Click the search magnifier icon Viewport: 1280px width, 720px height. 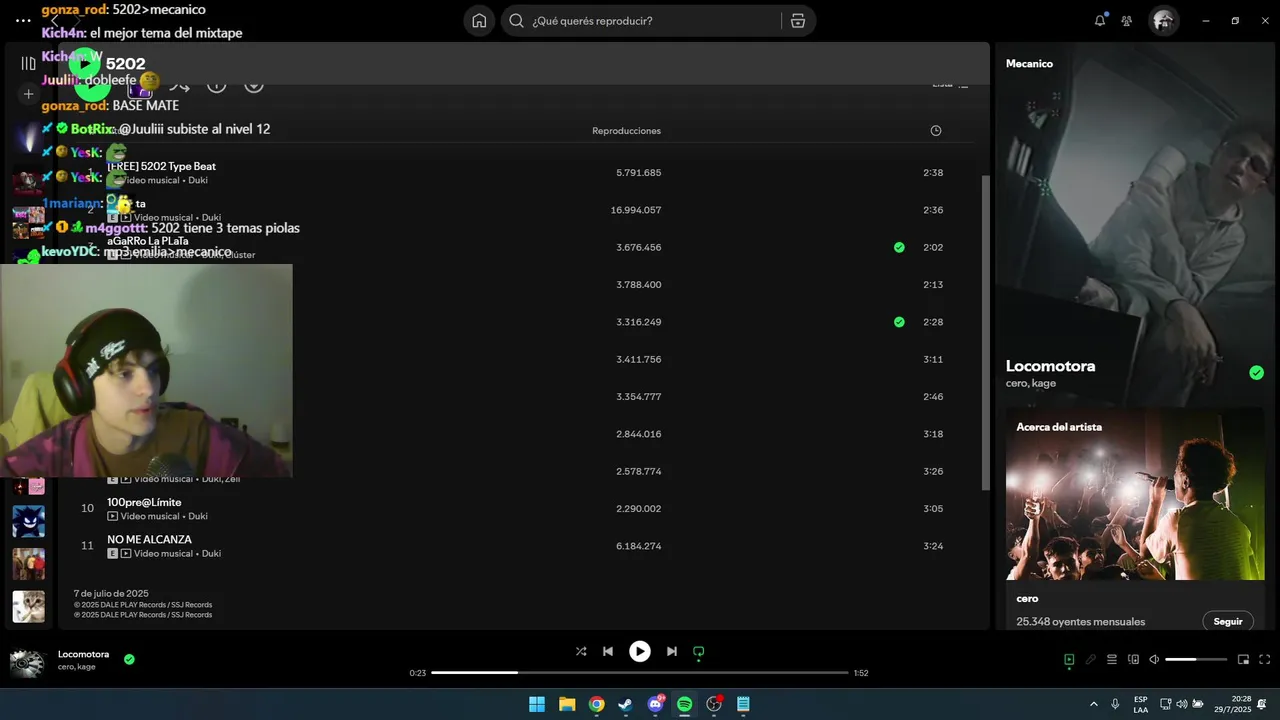[x=516, y=21]
